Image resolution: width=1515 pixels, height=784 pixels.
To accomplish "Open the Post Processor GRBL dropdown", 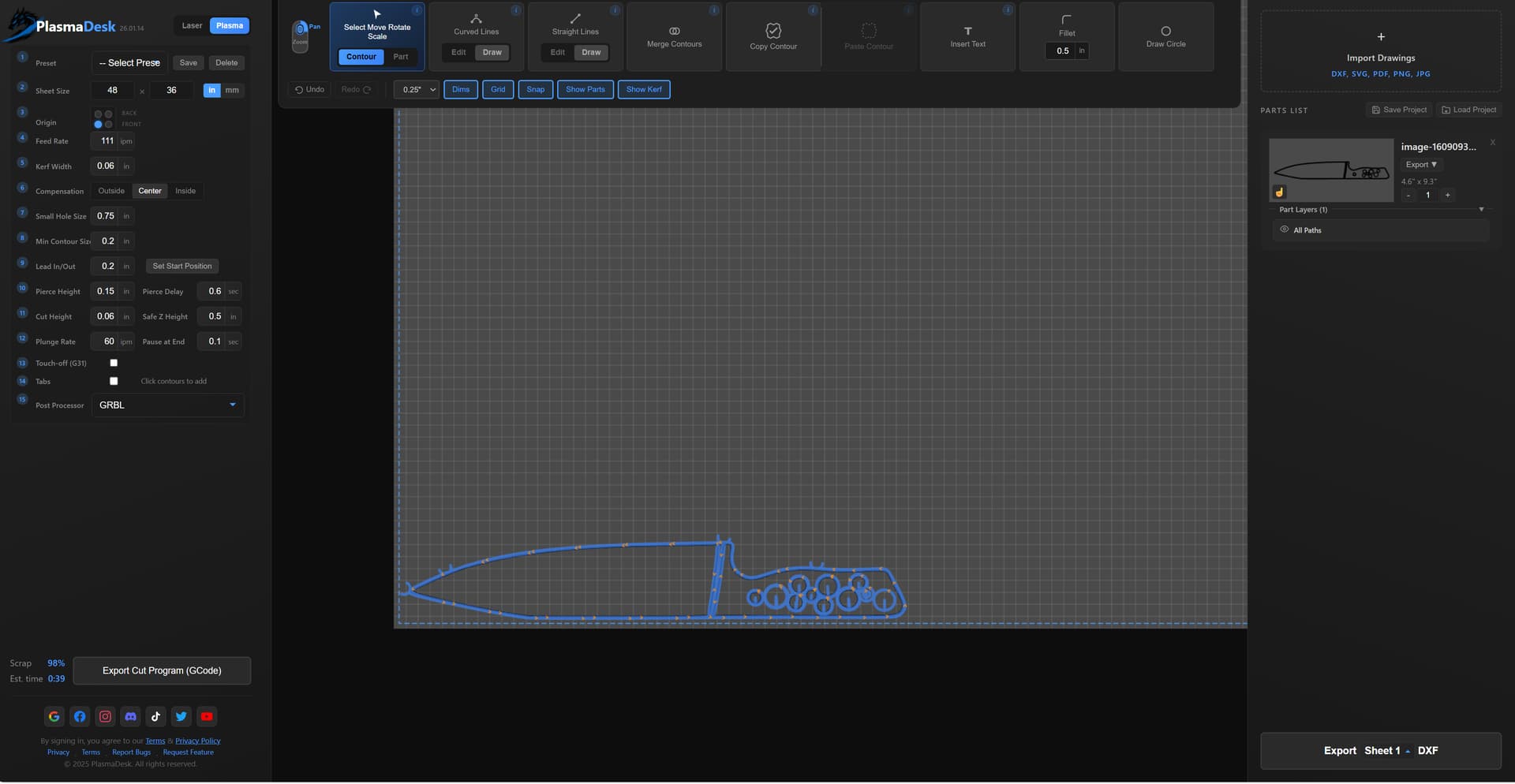I will [x=167, y=405].
